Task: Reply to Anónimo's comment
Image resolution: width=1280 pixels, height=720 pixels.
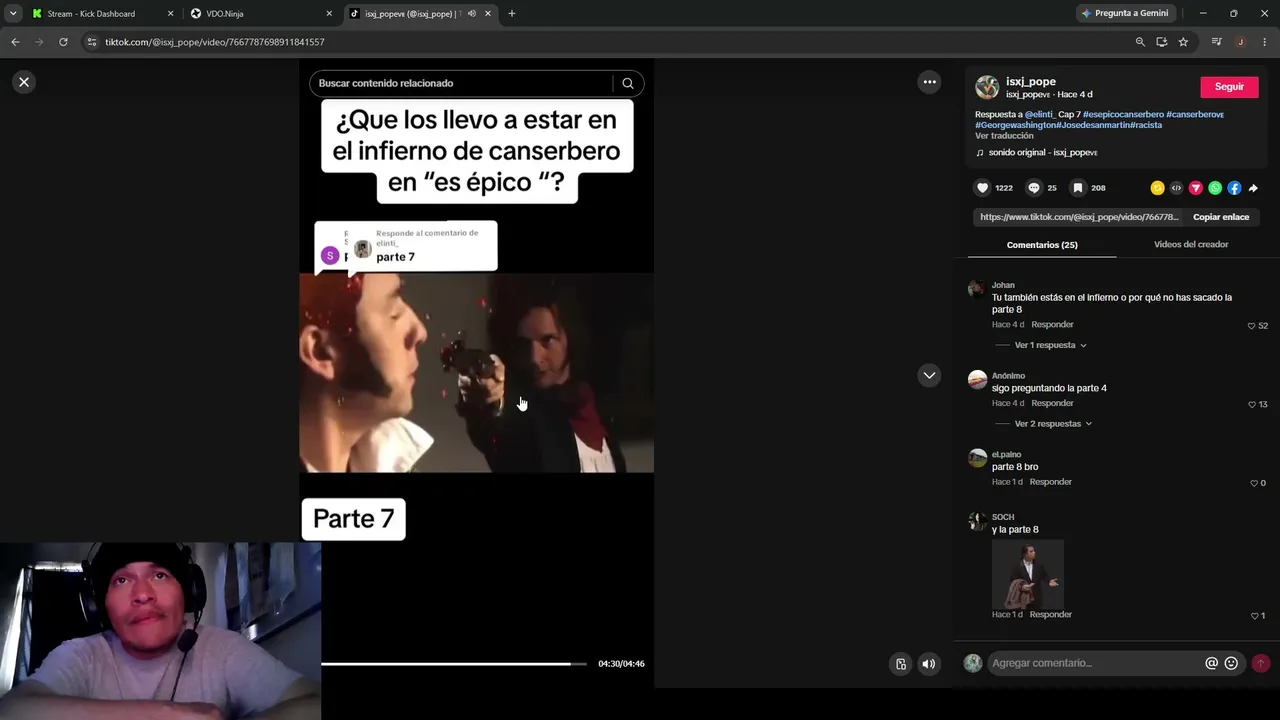Action: coord(1052,403)
